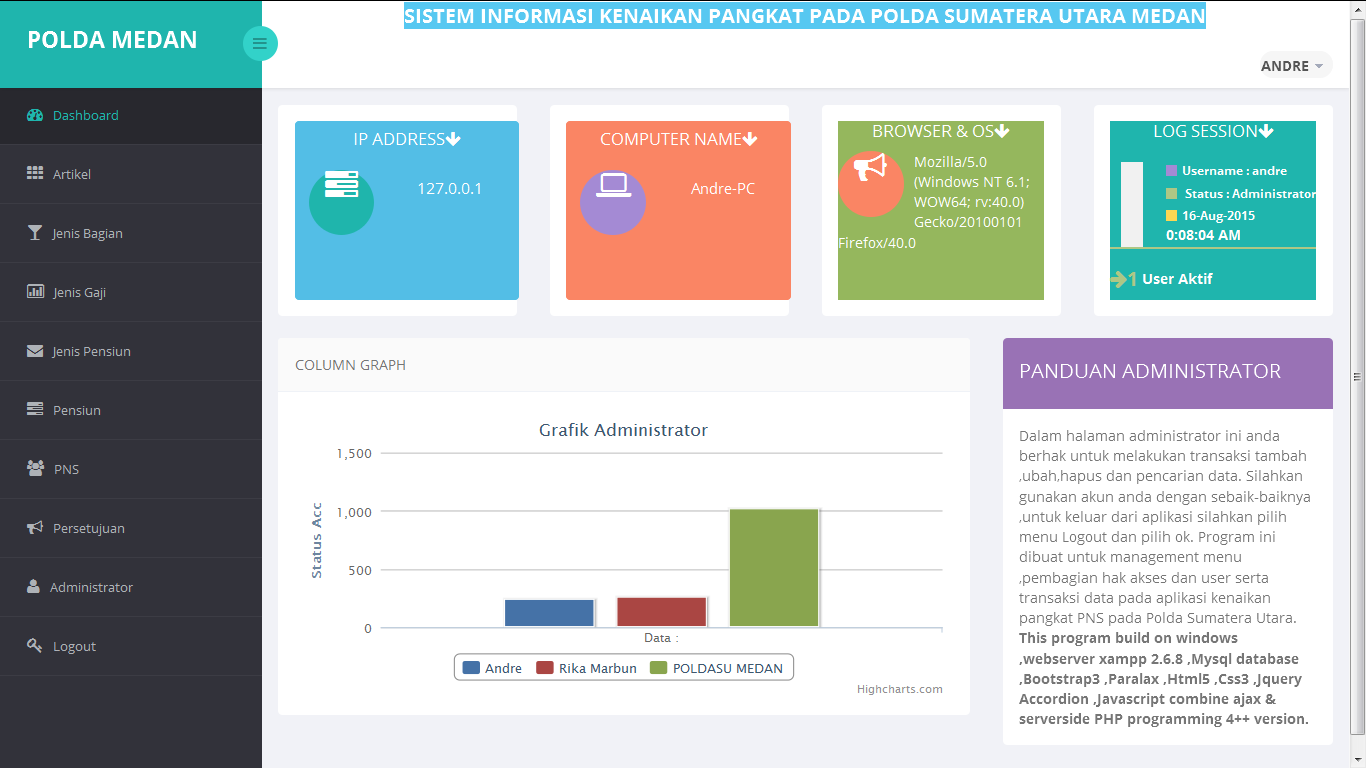Viewport: 1366px width, 768px height.
Task: Click the Logout key icon
Action: tap(35, 646)
